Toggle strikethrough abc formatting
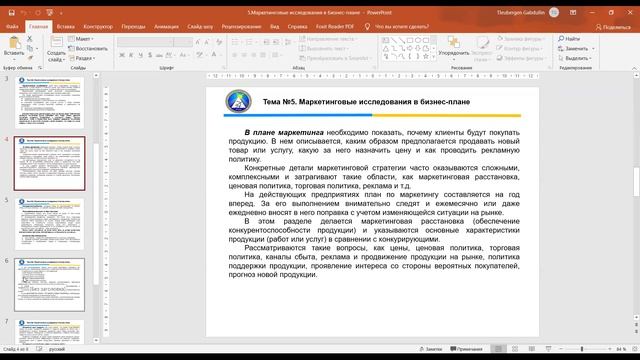 pos(159,55)
